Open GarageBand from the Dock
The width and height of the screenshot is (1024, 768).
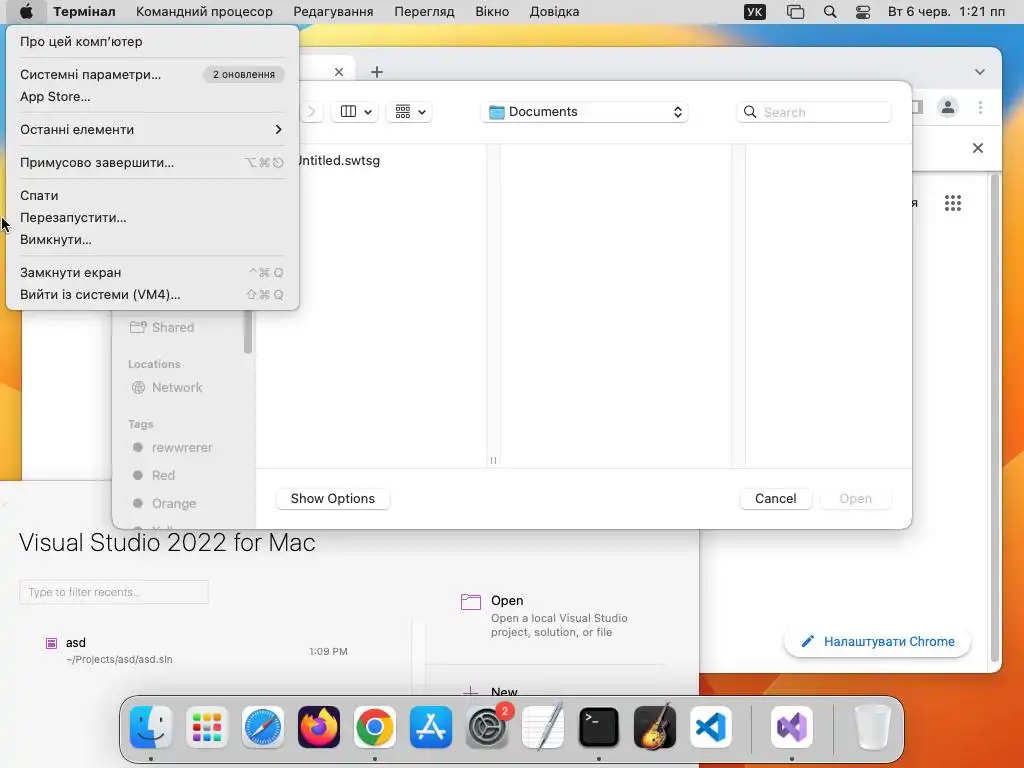(655, 727)
